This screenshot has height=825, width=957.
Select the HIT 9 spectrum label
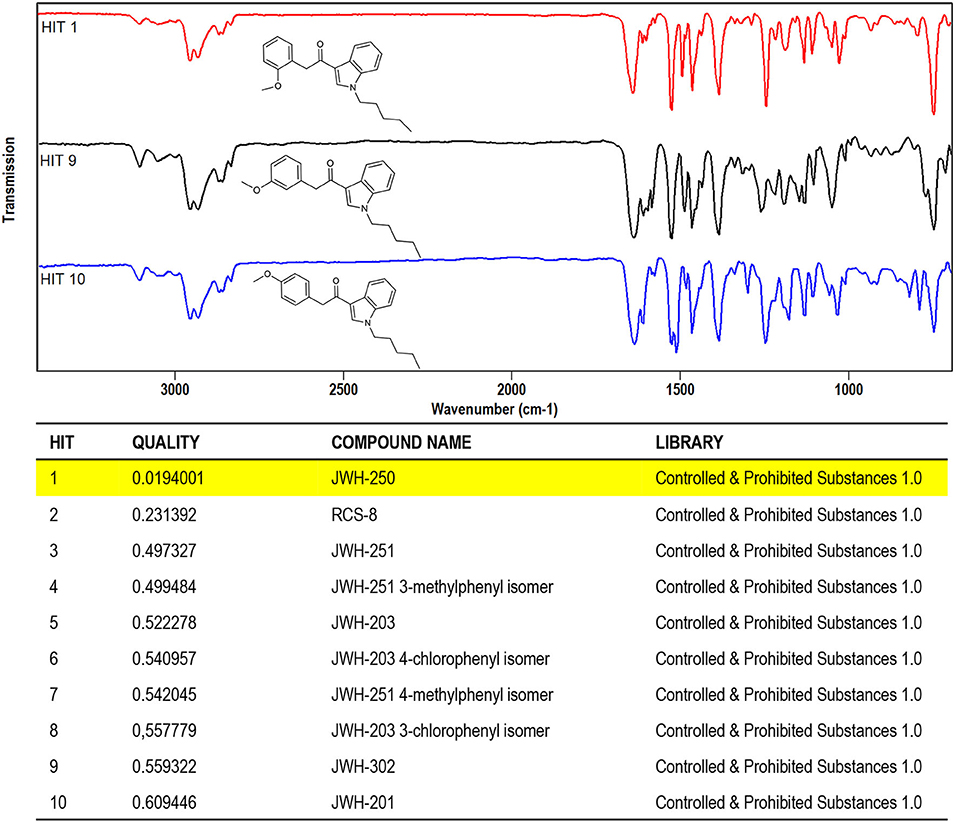(x=58, y=161)
